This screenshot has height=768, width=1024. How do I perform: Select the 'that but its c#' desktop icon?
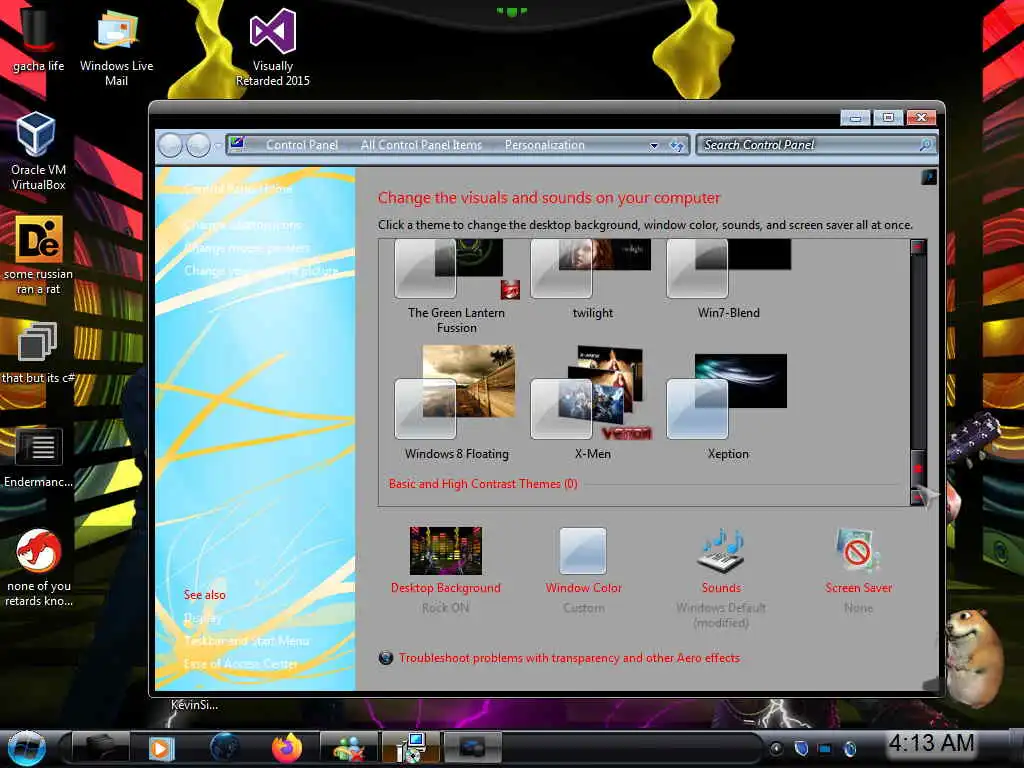click(38, 353)
